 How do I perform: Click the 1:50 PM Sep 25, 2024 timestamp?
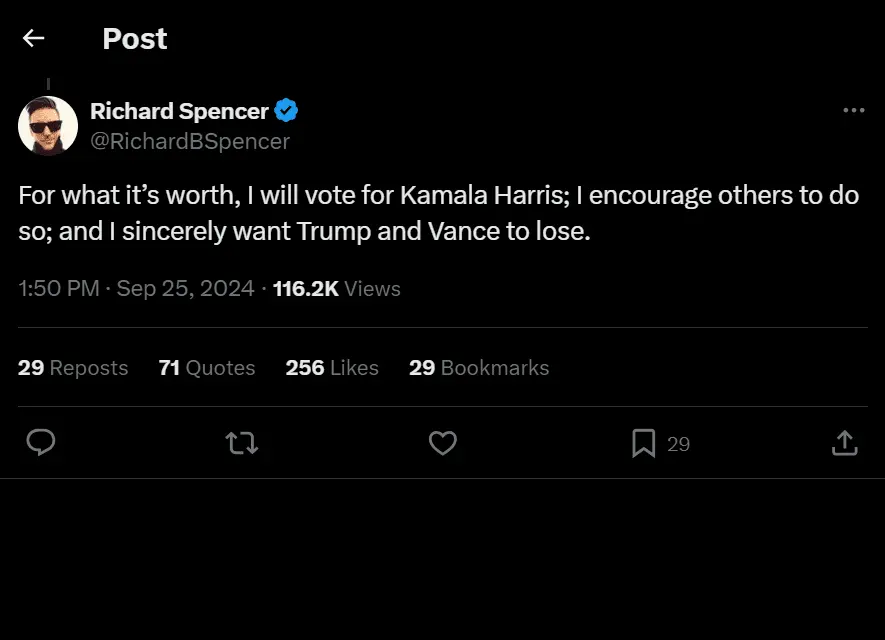tap(136, 289)
